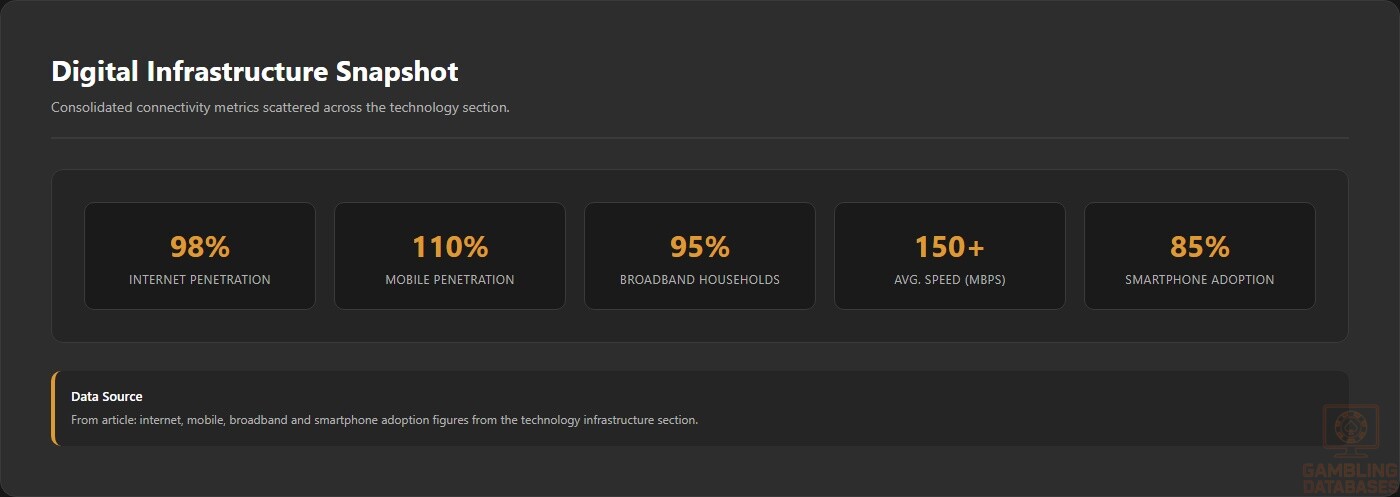Screen dimensions: 1400x497
Task: Click the Avg. Speed (Mbps) label
Action: coord(950,280)
